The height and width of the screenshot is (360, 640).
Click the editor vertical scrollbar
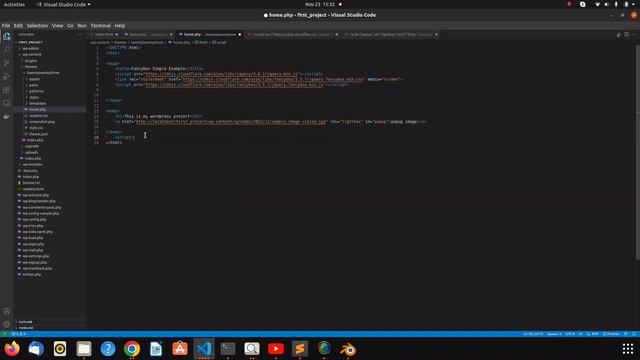tap(638, 151)
